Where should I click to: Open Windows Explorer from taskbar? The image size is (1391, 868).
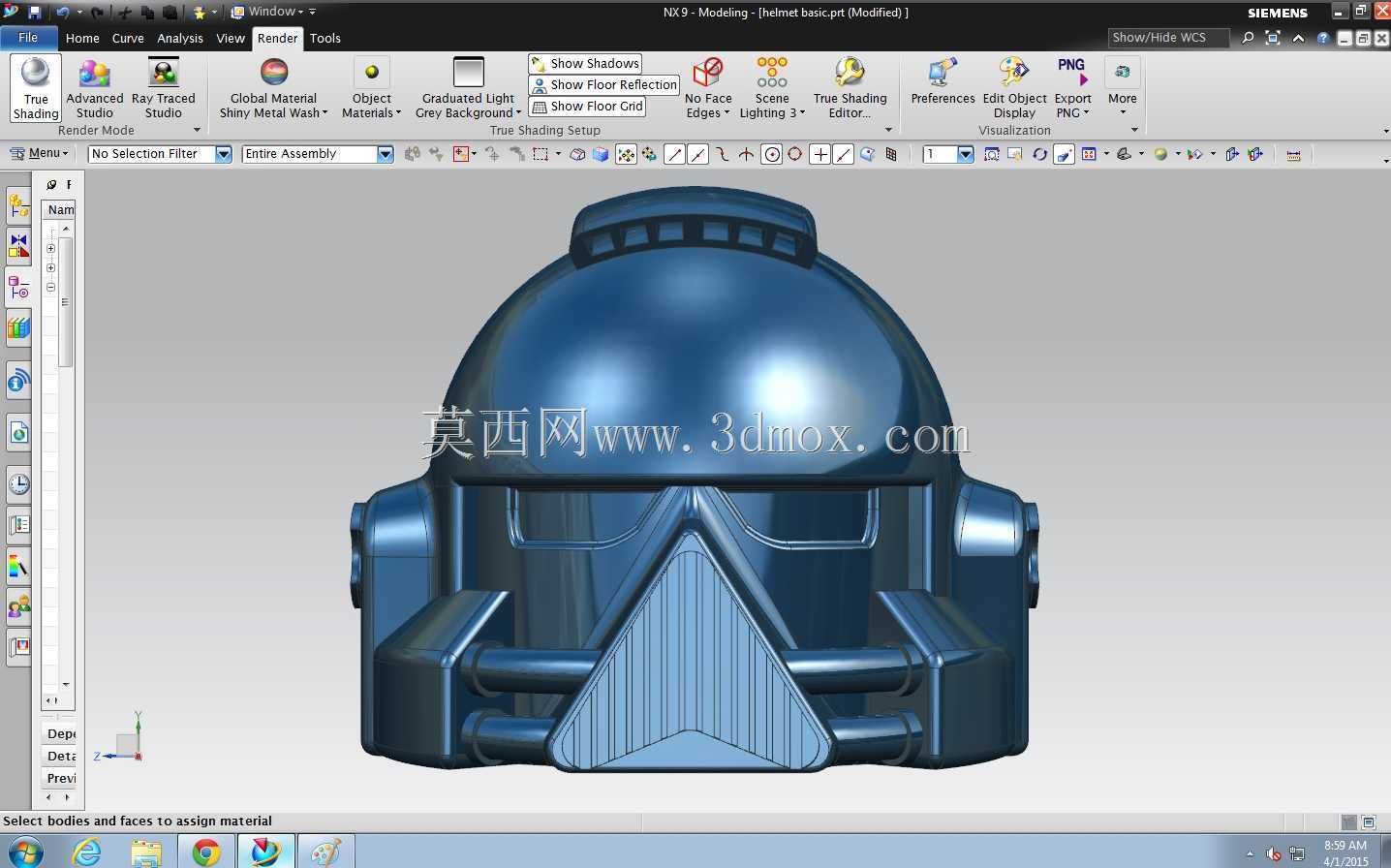tap(146, 852)
